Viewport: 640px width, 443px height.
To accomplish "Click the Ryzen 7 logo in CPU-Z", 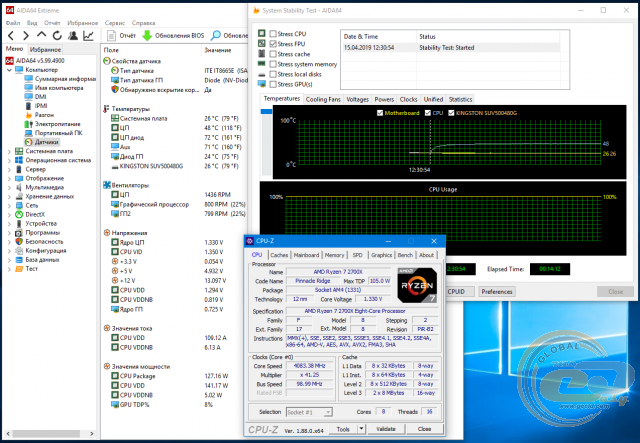I will [417, 285].
